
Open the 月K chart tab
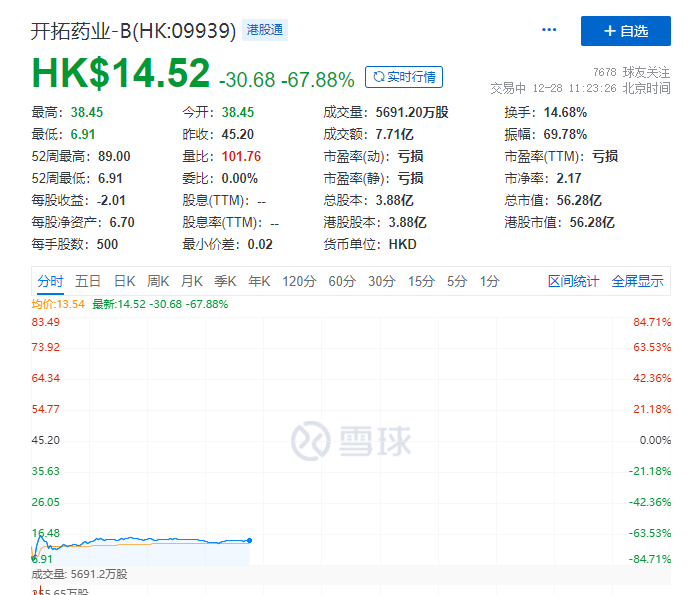[192, 281]
